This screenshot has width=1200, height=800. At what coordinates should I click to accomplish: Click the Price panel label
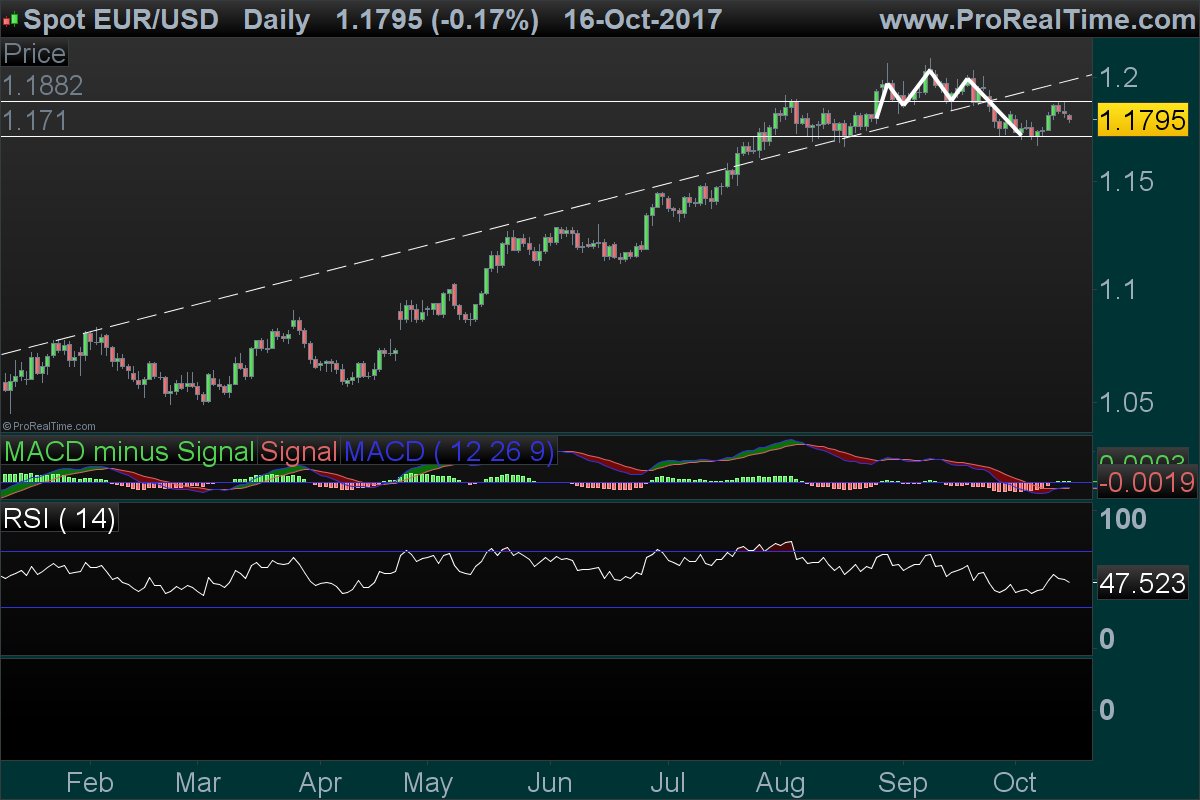click(35, 54)
